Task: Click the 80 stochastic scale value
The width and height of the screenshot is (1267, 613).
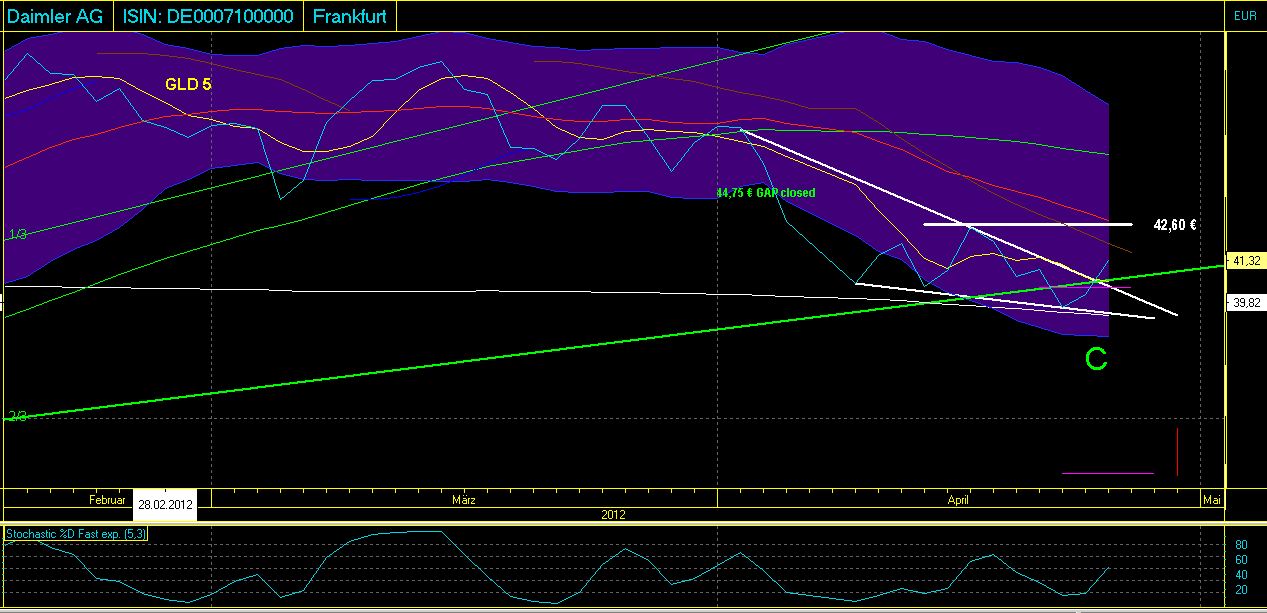Action: (1240, 545)
